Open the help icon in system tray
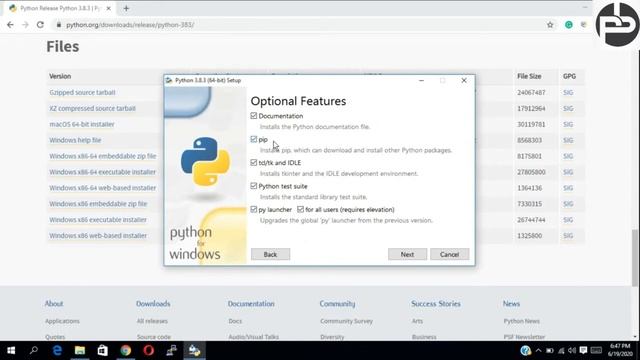The image size is (640, 360). tap(525, 350)
